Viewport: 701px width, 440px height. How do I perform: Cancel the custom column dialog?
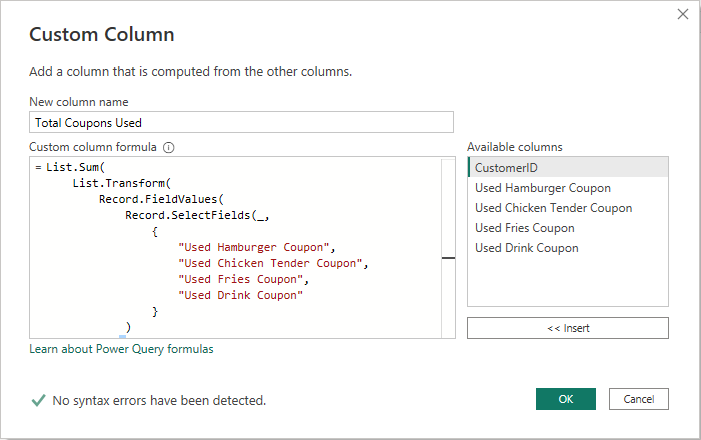click(638, 399)
